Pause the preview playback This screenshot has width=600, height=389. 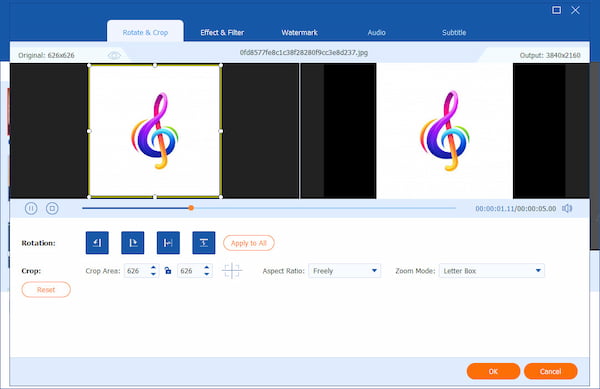coord(31,208)
